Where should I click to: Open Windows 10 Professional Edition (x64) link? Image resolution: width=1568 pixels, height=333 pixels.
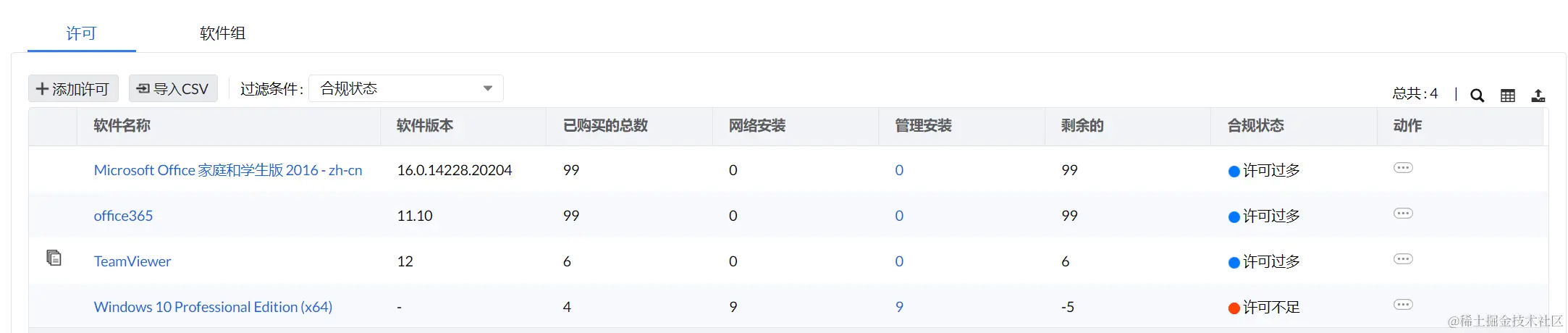tap(213, 307)
